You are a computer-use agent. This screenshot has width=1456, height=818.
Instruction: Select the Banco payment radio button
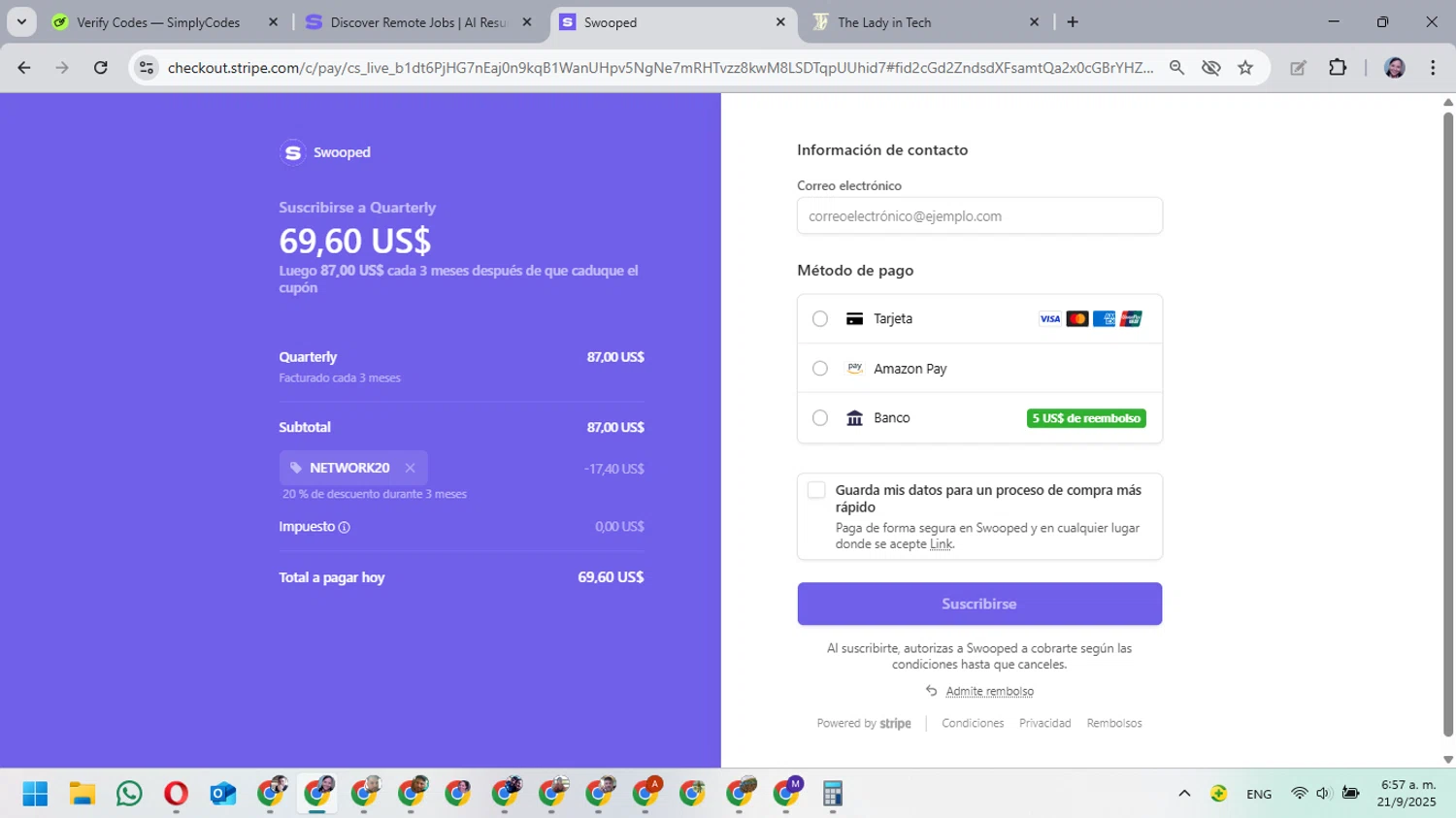pos(820,418)
